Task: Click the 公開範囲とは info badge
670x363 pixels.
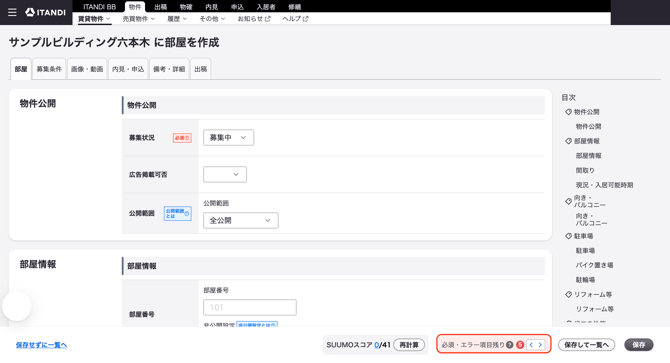Action: click(x=177, y=214)
